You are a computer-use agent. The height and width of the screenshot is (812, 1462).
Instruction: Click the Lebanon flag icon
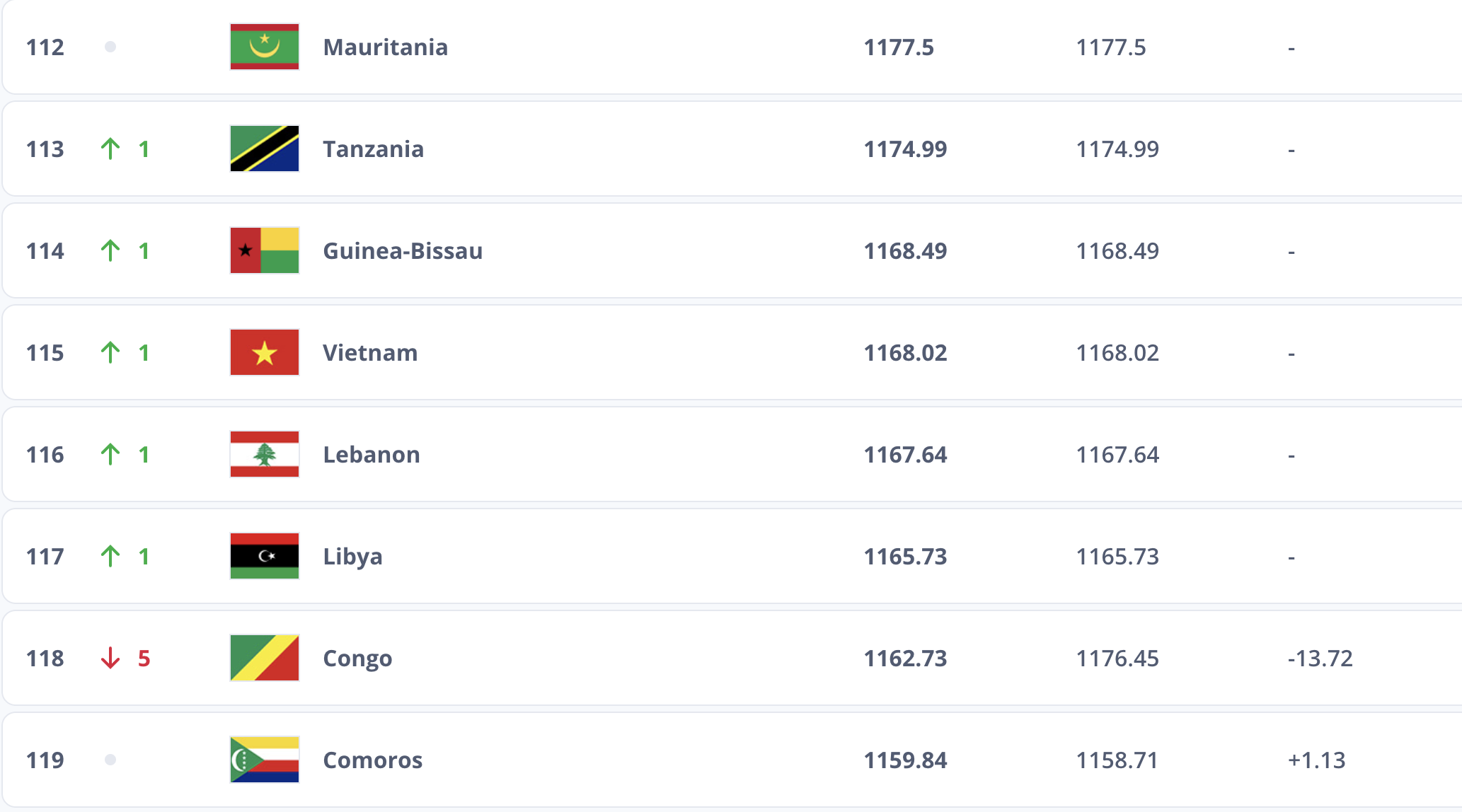[265, 454]
